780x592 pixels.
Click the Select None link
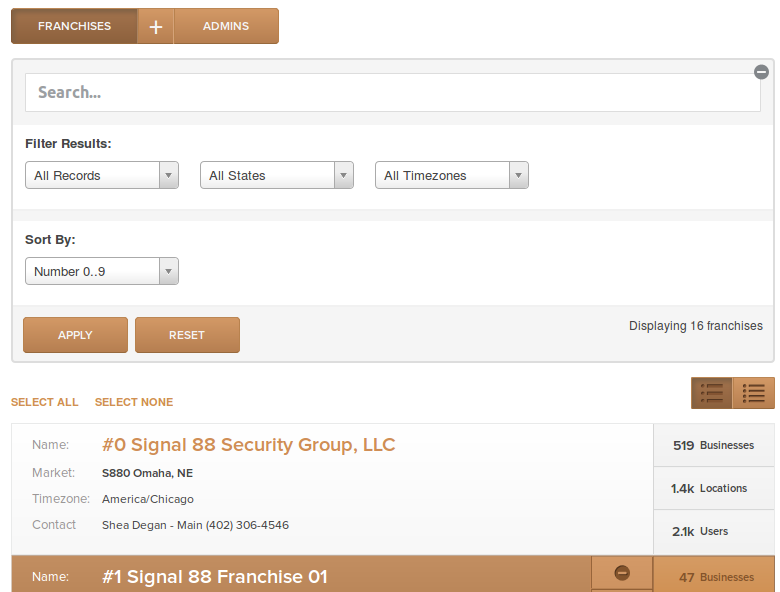(x=134, y=402)
